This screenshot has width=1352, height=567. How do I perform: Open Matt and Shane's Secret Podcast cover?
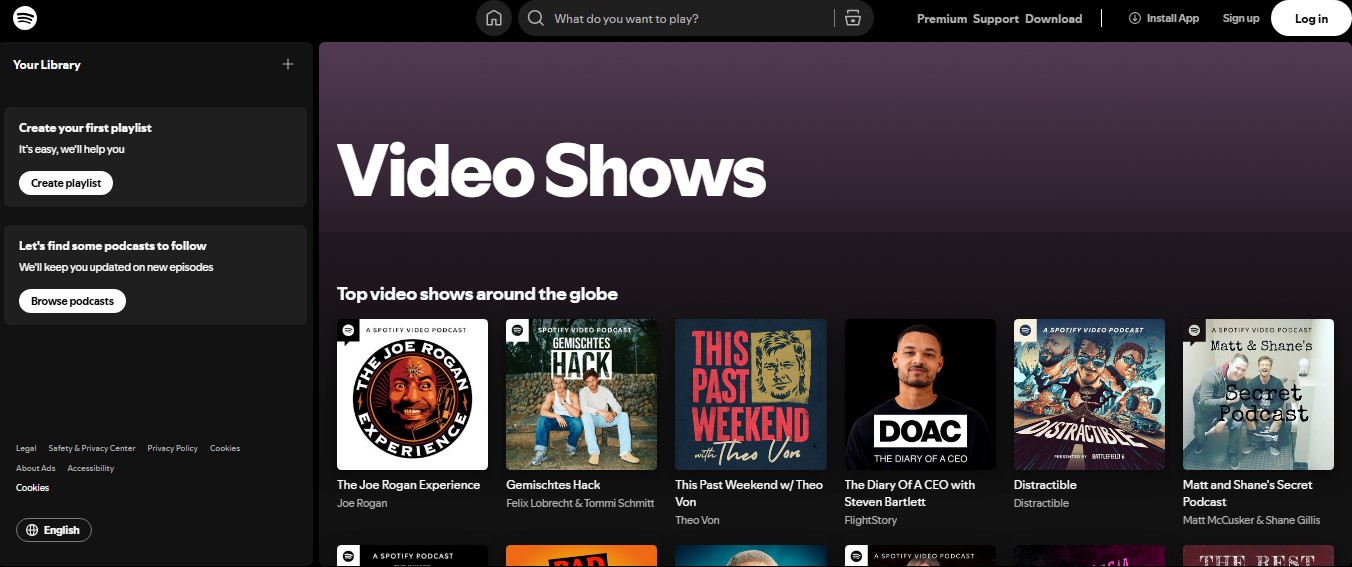pos(1258,394)
